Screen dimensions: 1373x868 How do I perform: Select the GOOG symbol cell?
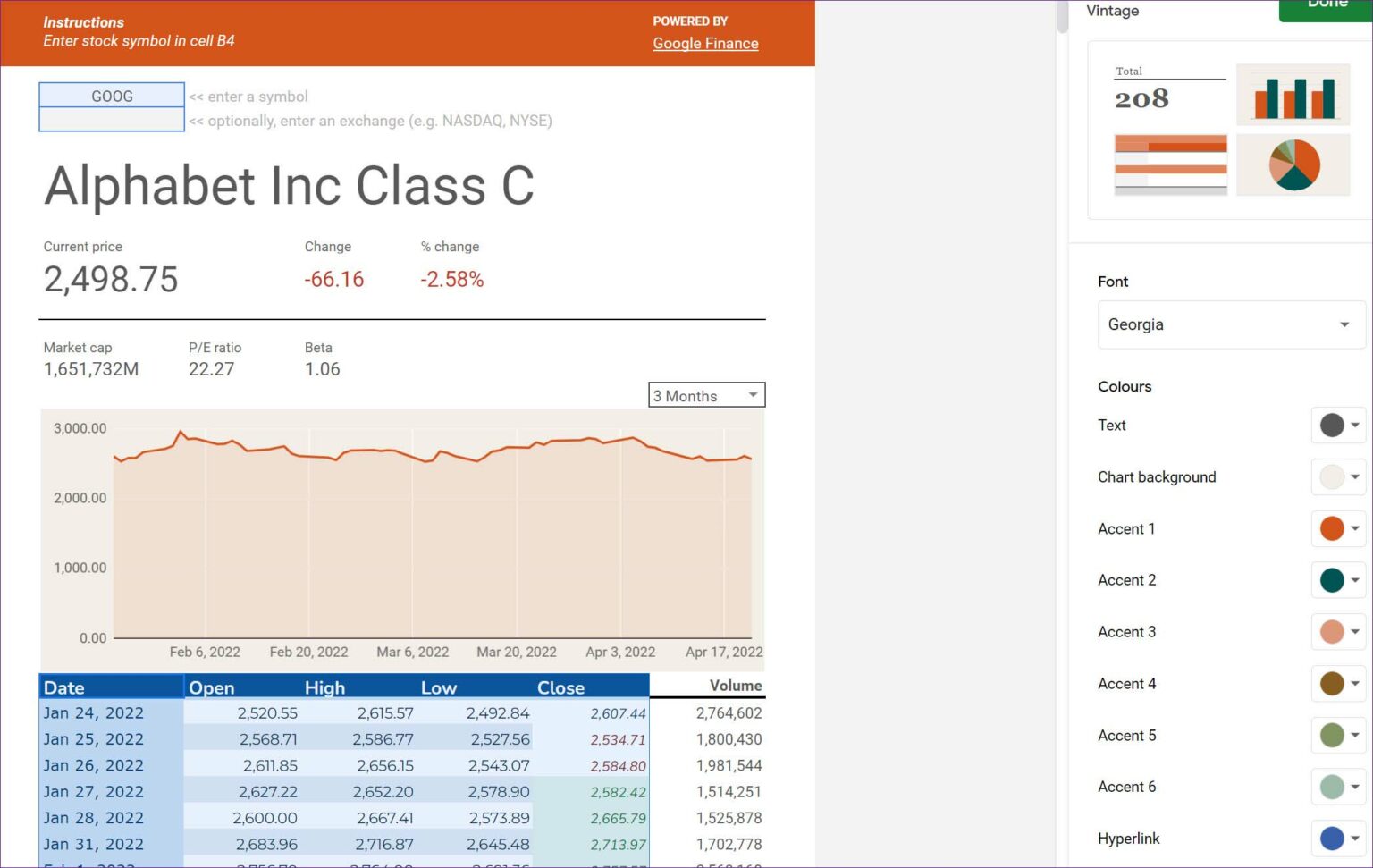tap(111, 95)
